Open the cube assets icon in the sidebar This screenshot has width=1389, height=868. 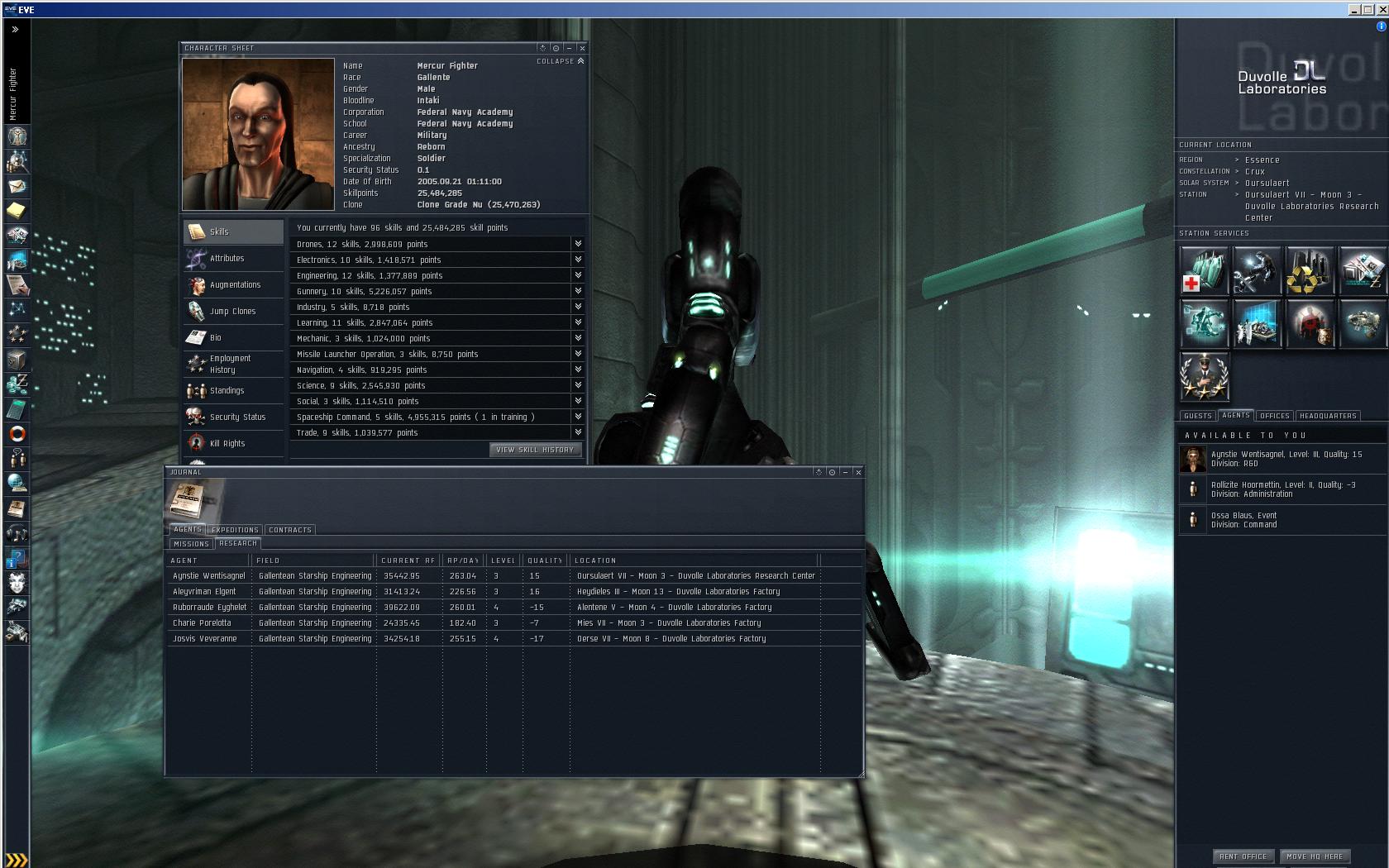point(17,360)
